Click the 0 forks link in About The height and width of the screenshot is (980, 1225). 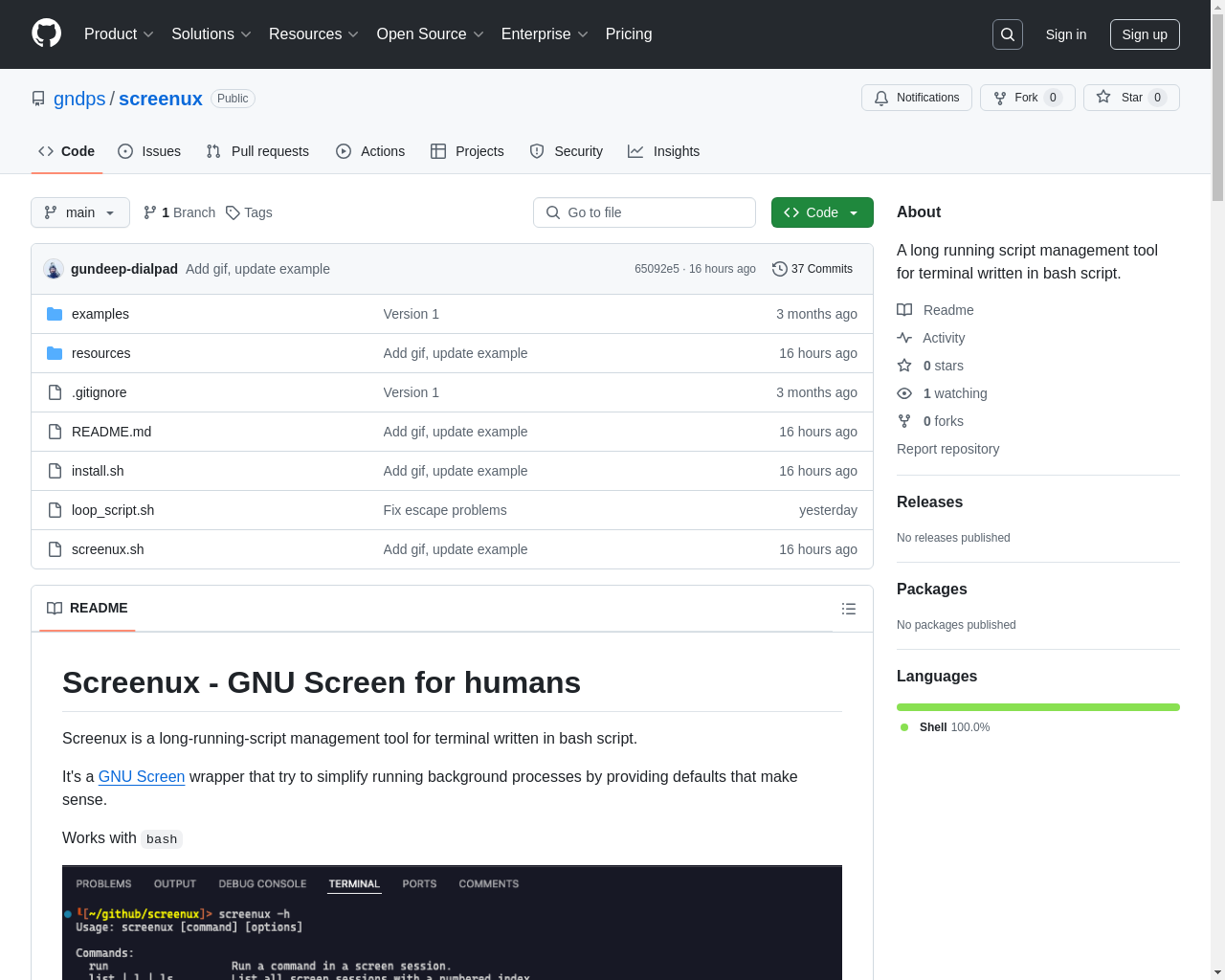930,421
